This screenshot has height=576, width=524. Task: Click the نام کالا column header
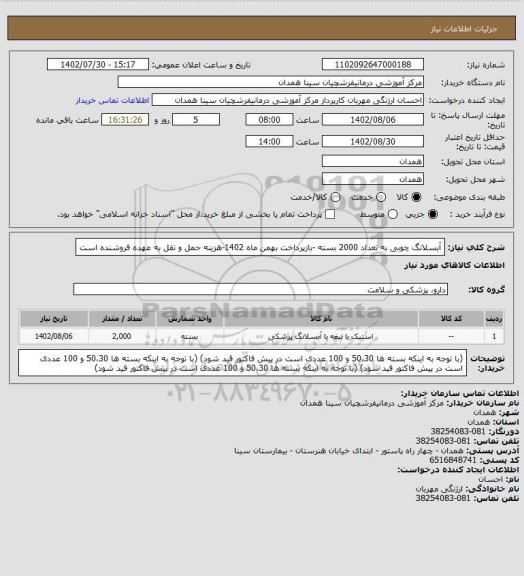(320, 318)
